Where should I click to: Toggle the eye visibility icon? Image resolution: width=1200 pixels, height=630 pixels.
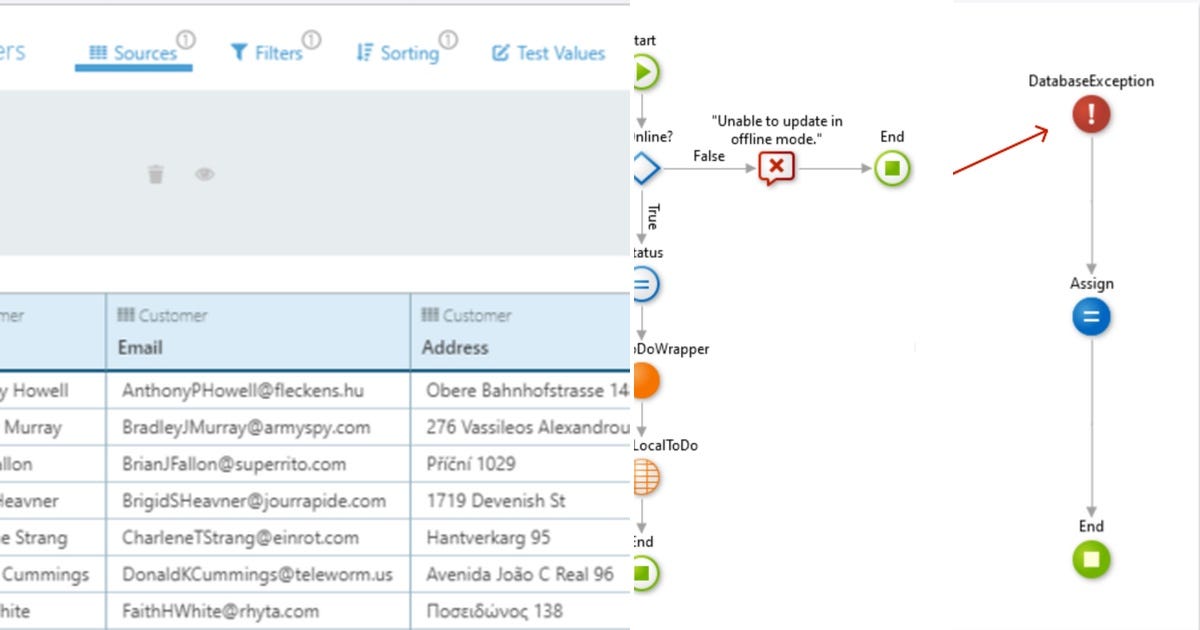(205, 173)
